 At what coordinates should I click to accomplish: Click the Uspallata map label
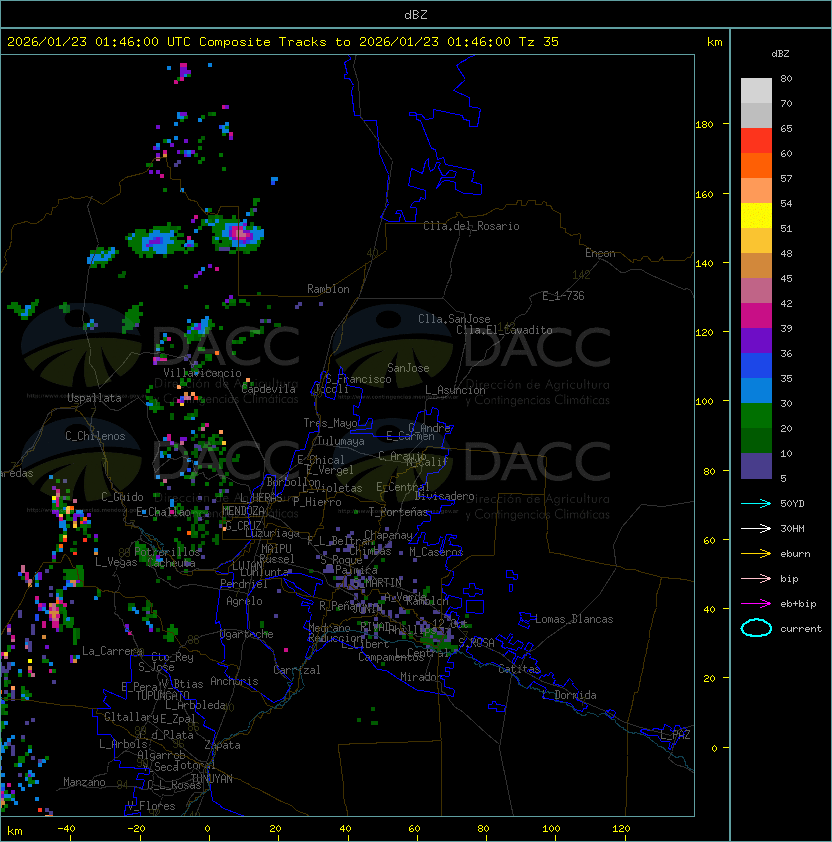click(x=94, y=398)
